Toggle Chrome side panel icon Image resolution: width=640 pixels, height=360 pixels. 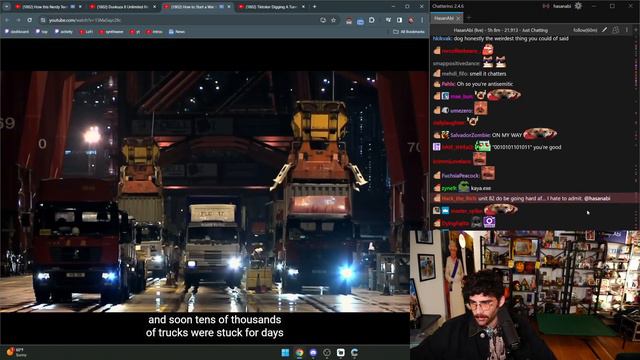399,20
